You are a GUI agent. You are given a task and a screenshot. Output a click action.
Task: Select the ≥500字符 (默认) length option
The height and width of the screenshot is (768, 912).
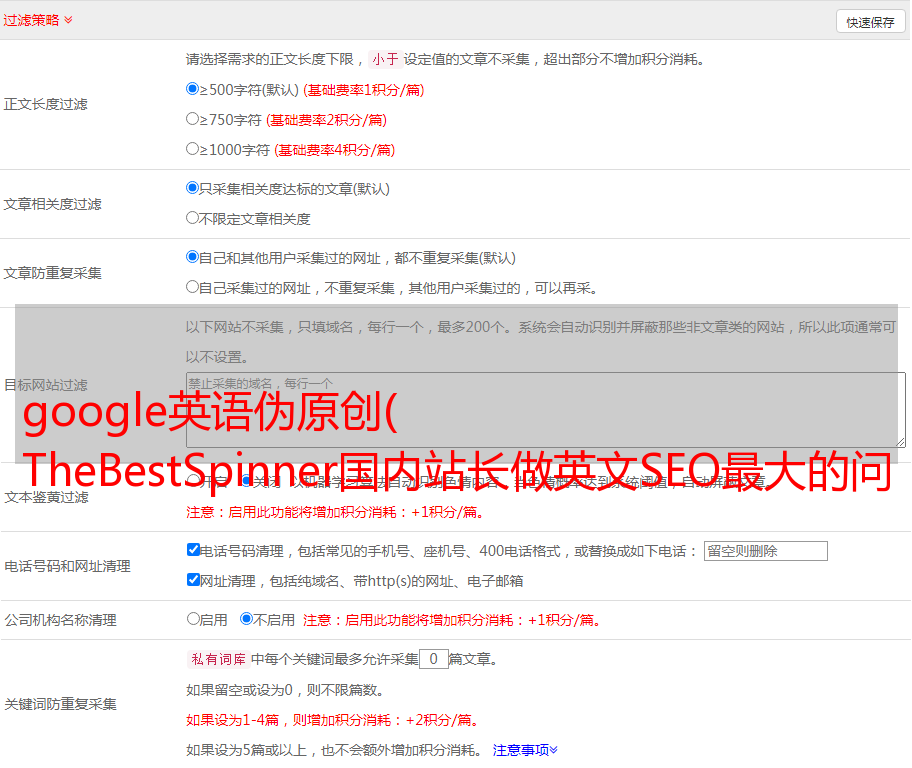pyautogui.click(x=192, y=88)
